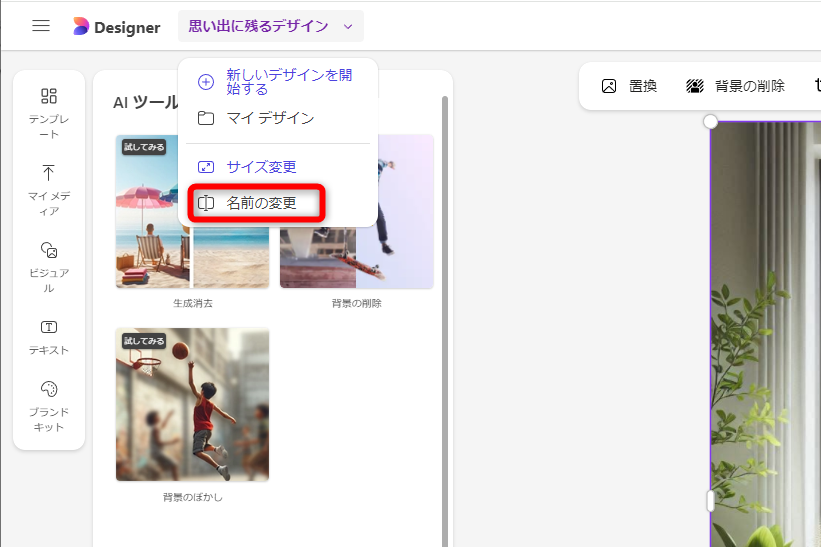Click the Designer logo icon
The width and height of the screenshot is (821, 547).
(x=81, y=26)
